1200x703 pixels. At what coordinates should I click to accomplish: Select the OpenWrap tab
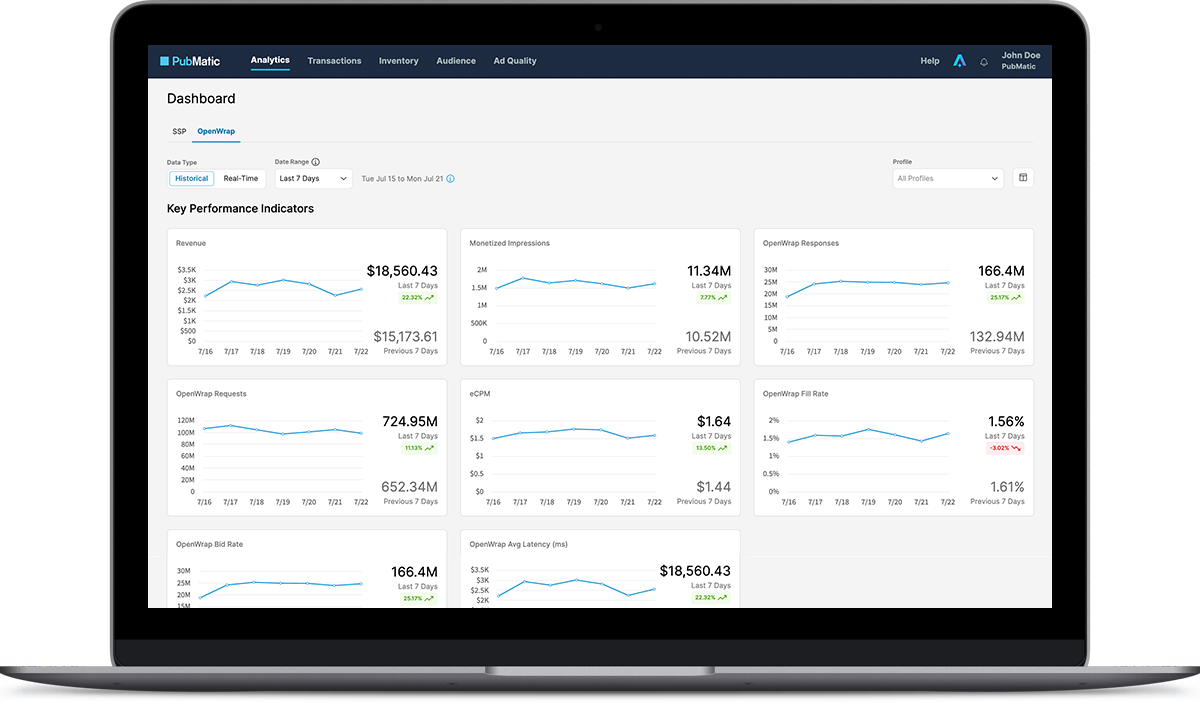(x=216, y=131)
